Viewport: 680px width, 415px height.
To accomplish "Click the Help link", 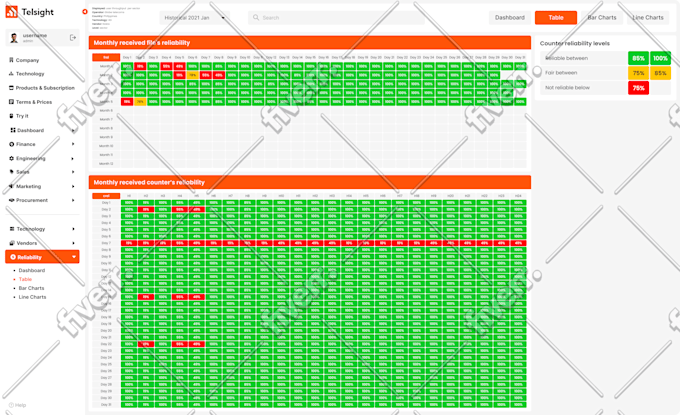I will (x=20, y=405).
